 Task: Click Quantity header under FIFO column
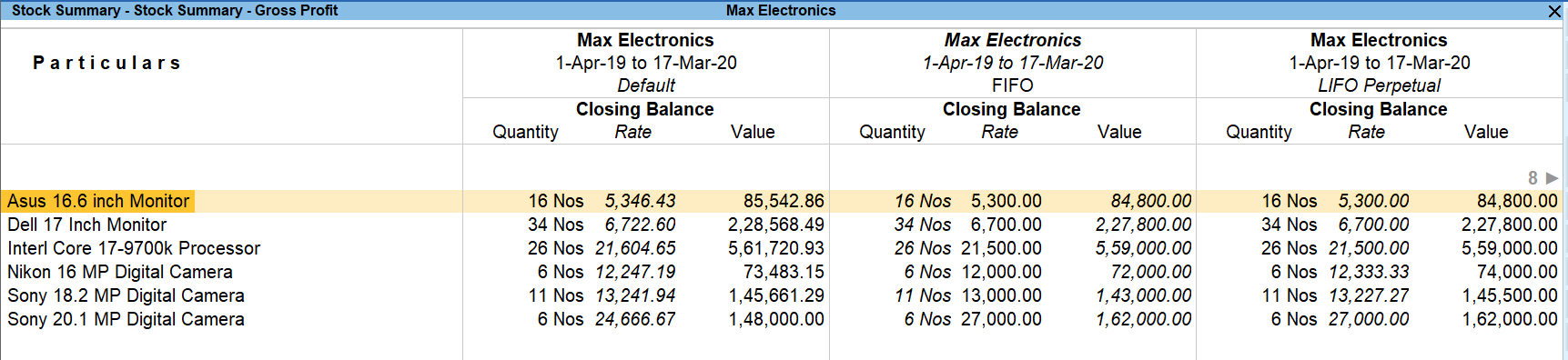892,132
